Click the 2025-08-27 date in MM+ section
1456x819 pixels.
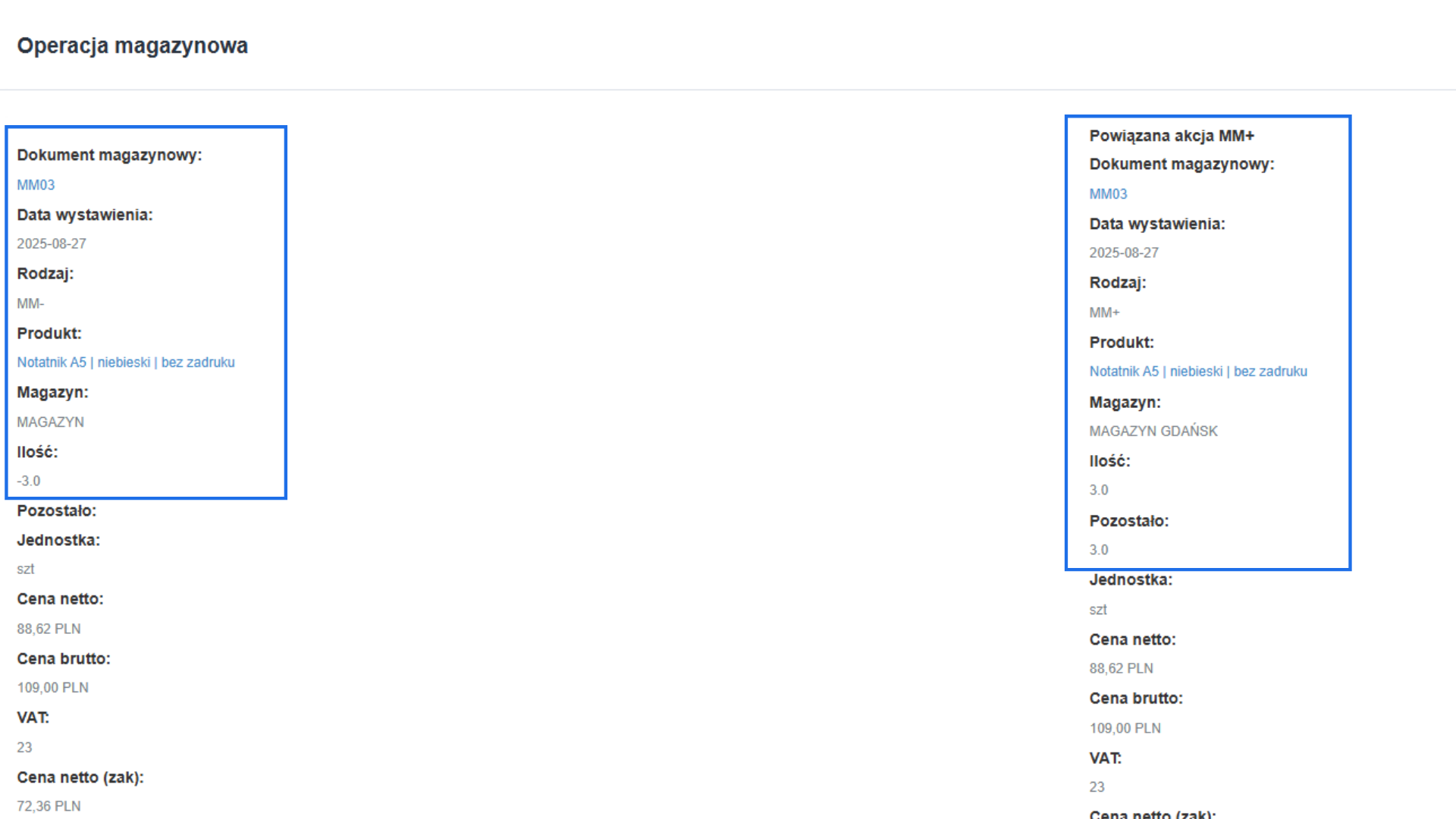point(1124,253)
